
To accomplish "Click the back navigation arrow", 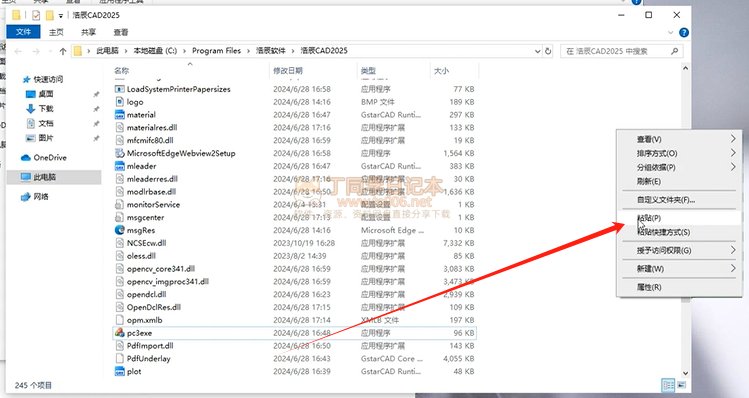I will pos(18,51).
